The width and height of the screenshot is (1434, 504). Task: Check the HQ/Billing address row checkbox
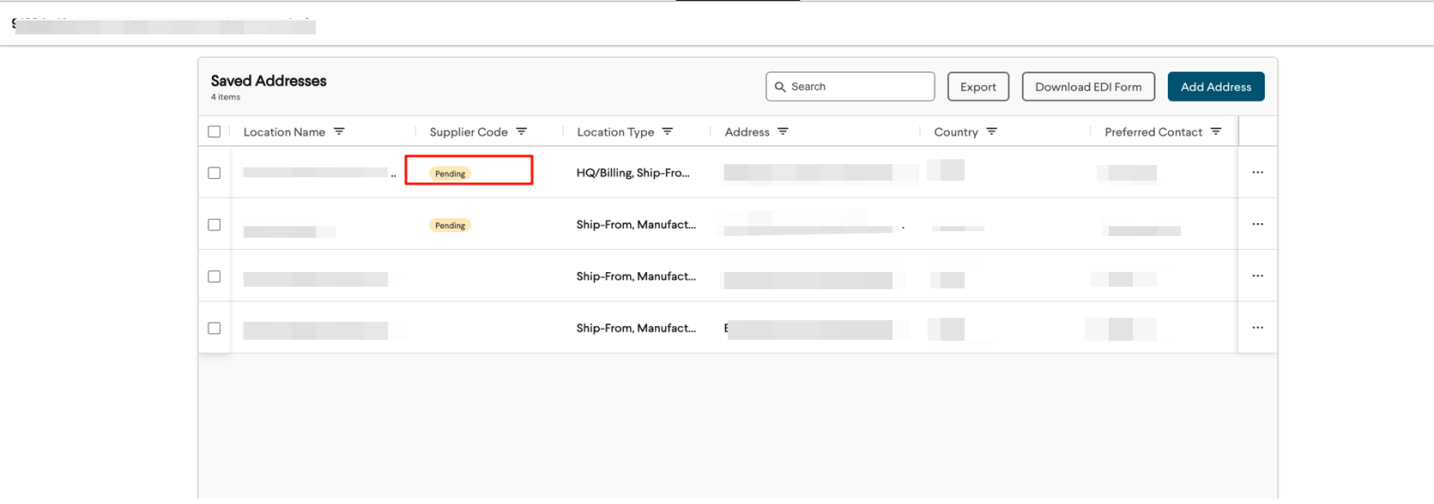click(214, 173)
